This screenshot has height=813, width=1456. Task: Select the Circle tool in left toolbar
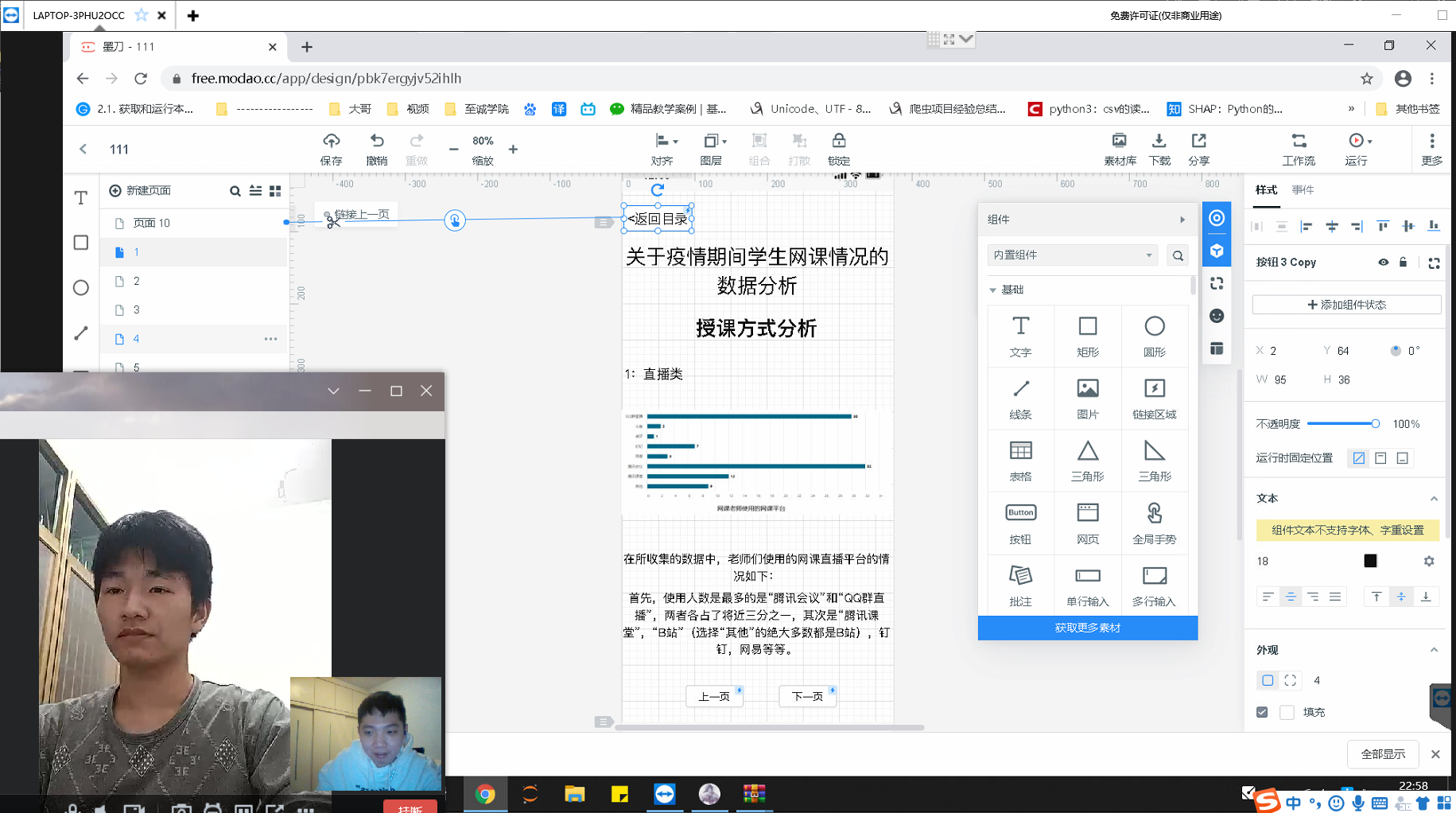click(x=81, y=288)
